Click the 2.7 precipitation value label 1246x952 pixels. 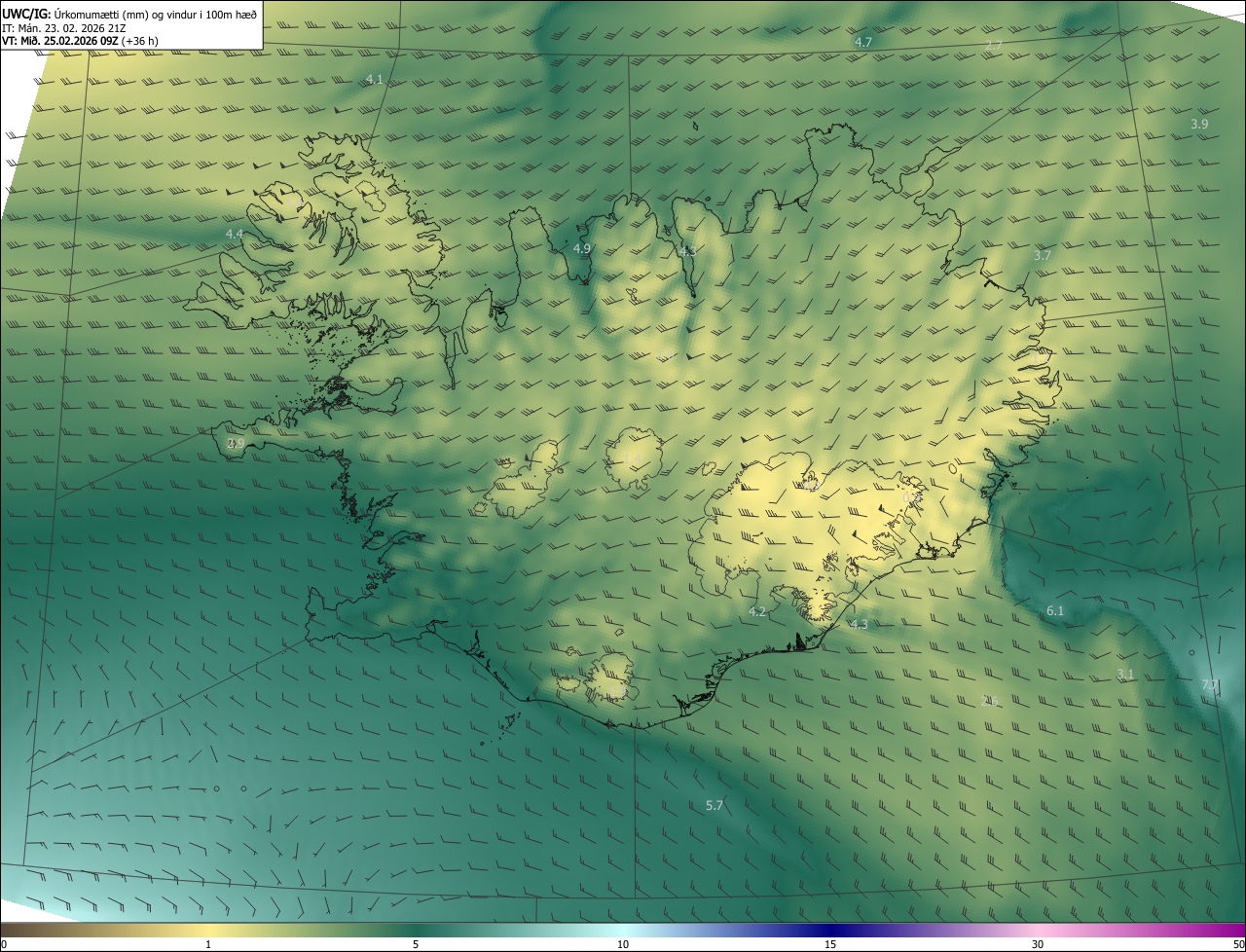tap(994, 46)
